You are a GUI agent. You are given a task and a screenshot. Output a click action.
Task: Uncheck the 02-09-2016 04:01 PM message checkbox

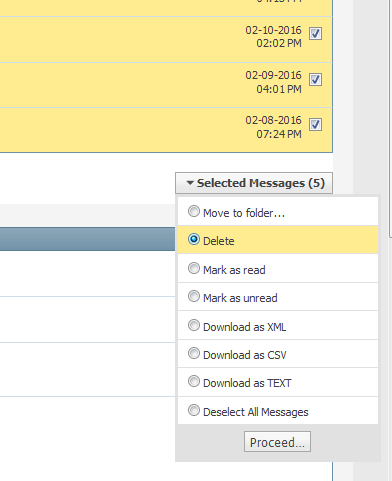[315, 79]
